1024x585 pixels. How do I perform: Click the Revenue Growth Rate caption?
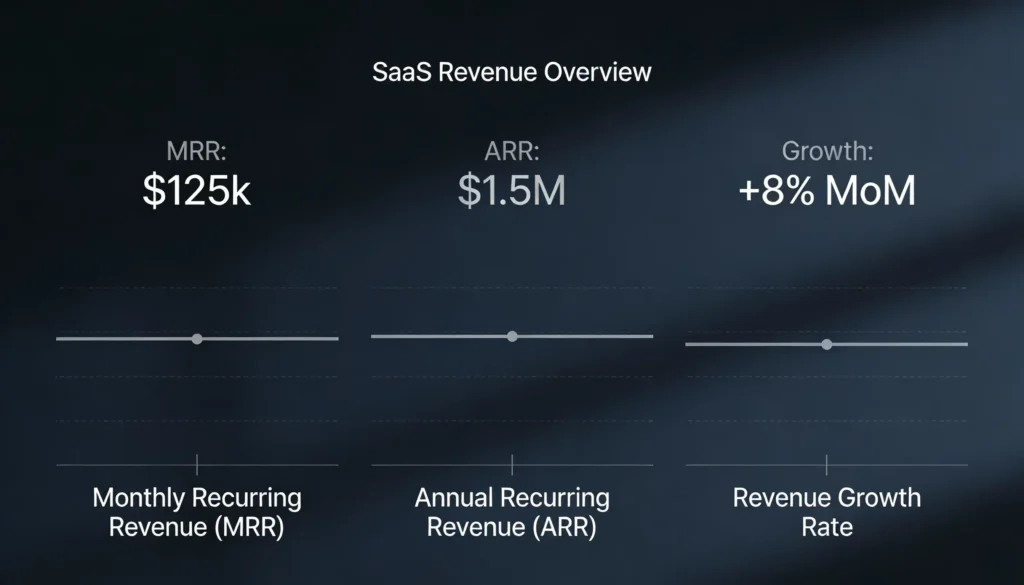tap(826, 512)
